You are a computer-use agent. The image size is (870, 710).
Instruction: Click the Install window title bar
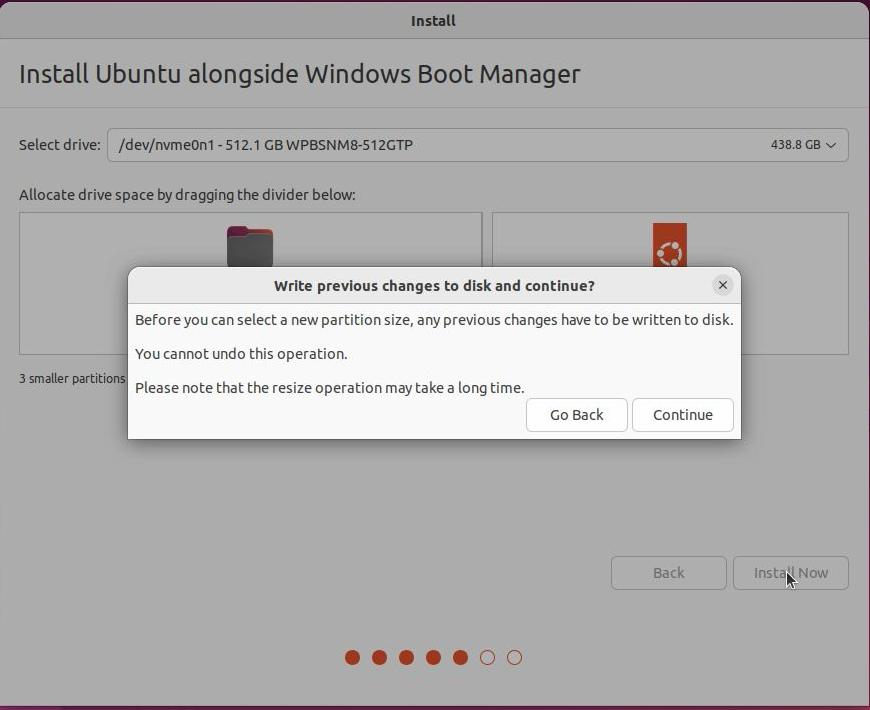[434, 20]
